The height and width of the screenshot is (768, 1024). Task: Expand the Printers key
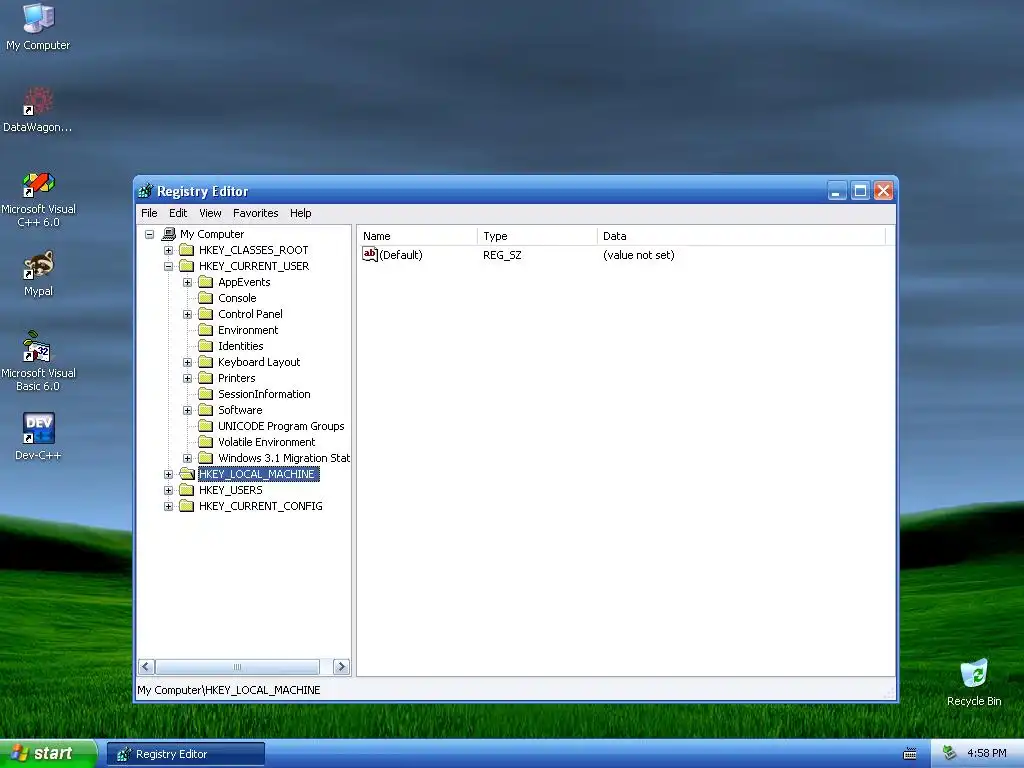[187, 378]
